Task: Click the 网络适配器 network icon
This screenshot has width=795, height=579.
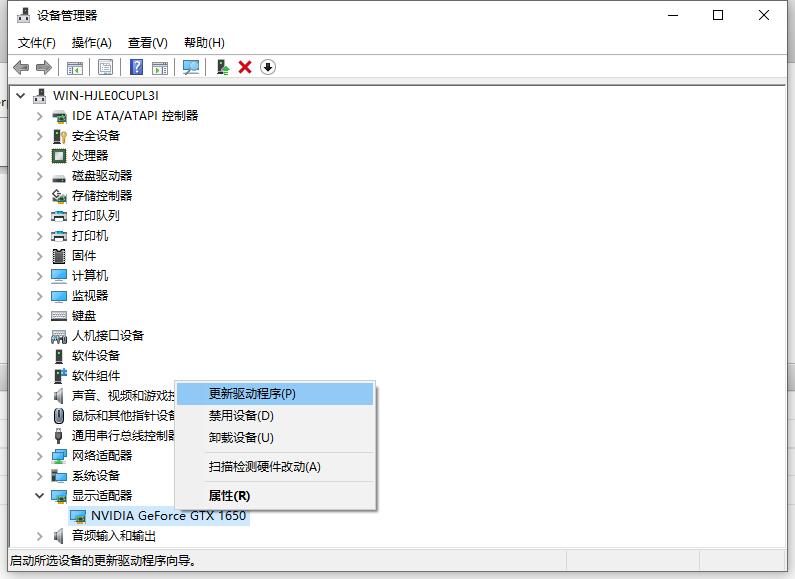Action: [59, 456]
